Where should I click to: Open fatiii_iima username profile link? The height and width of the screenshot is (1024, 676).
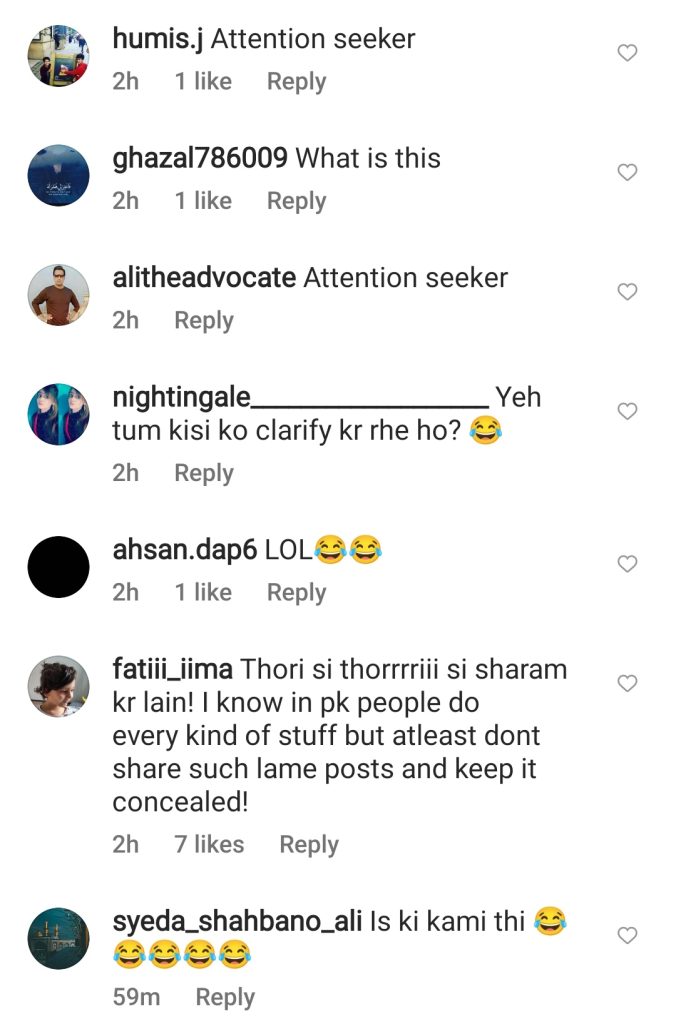pyautogui.click(x=173, y=668)
